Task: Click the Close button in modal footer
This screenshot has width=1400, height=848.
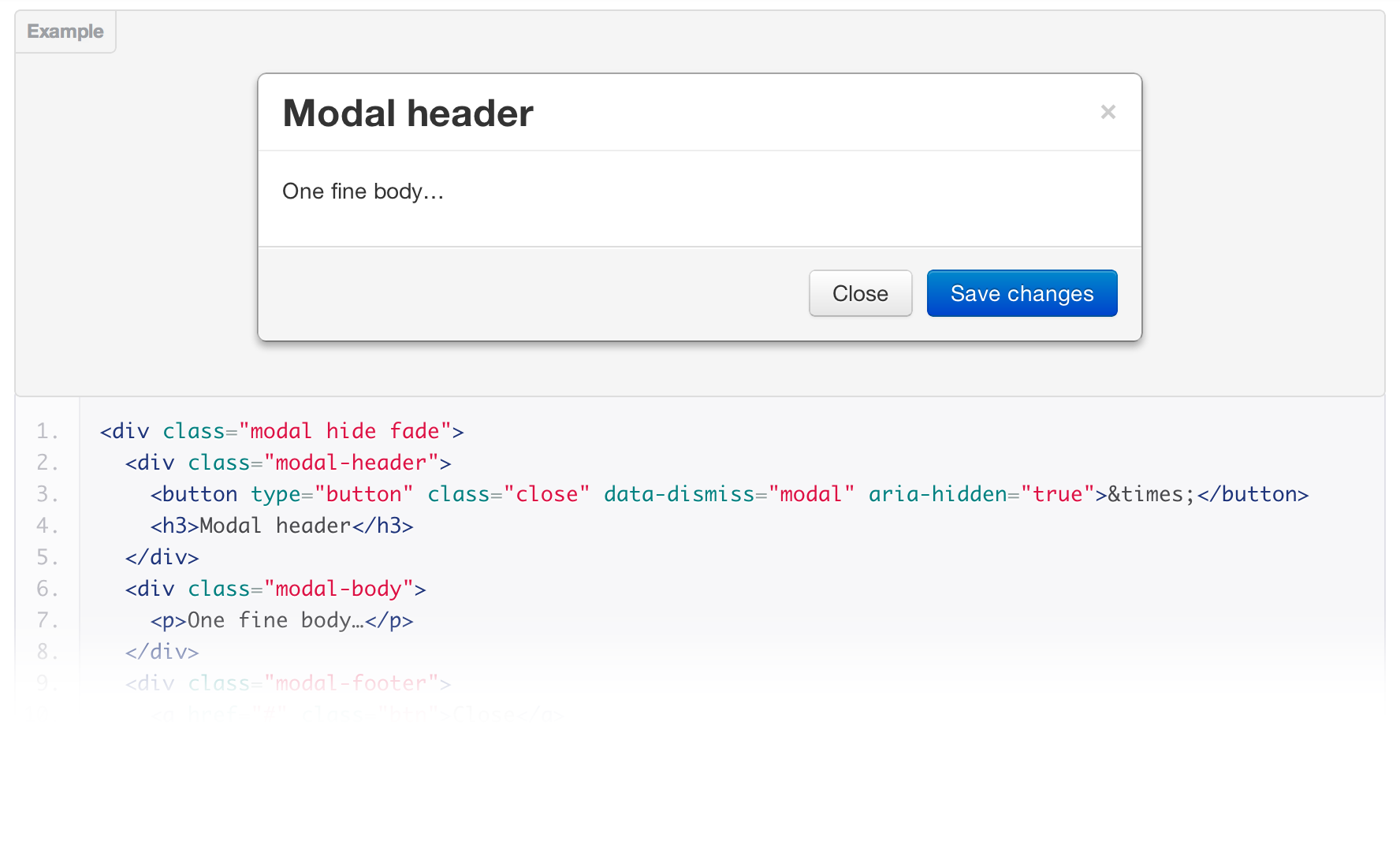Action: (860, 293)
